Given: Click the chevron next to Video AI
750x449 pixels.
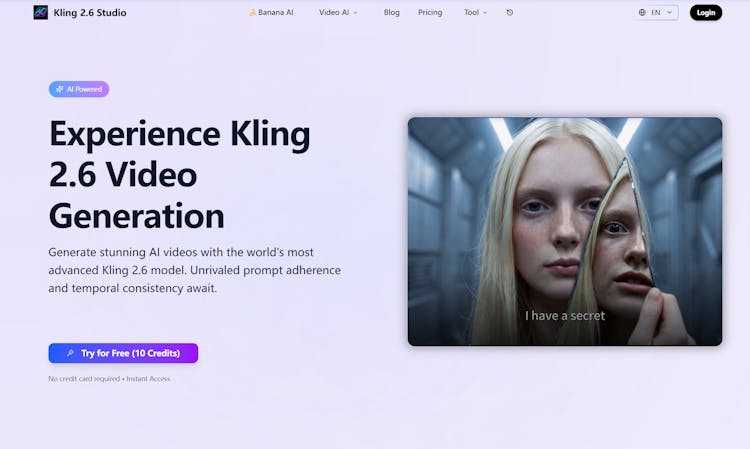Looking at the screenshot, I should click(356, 13).
